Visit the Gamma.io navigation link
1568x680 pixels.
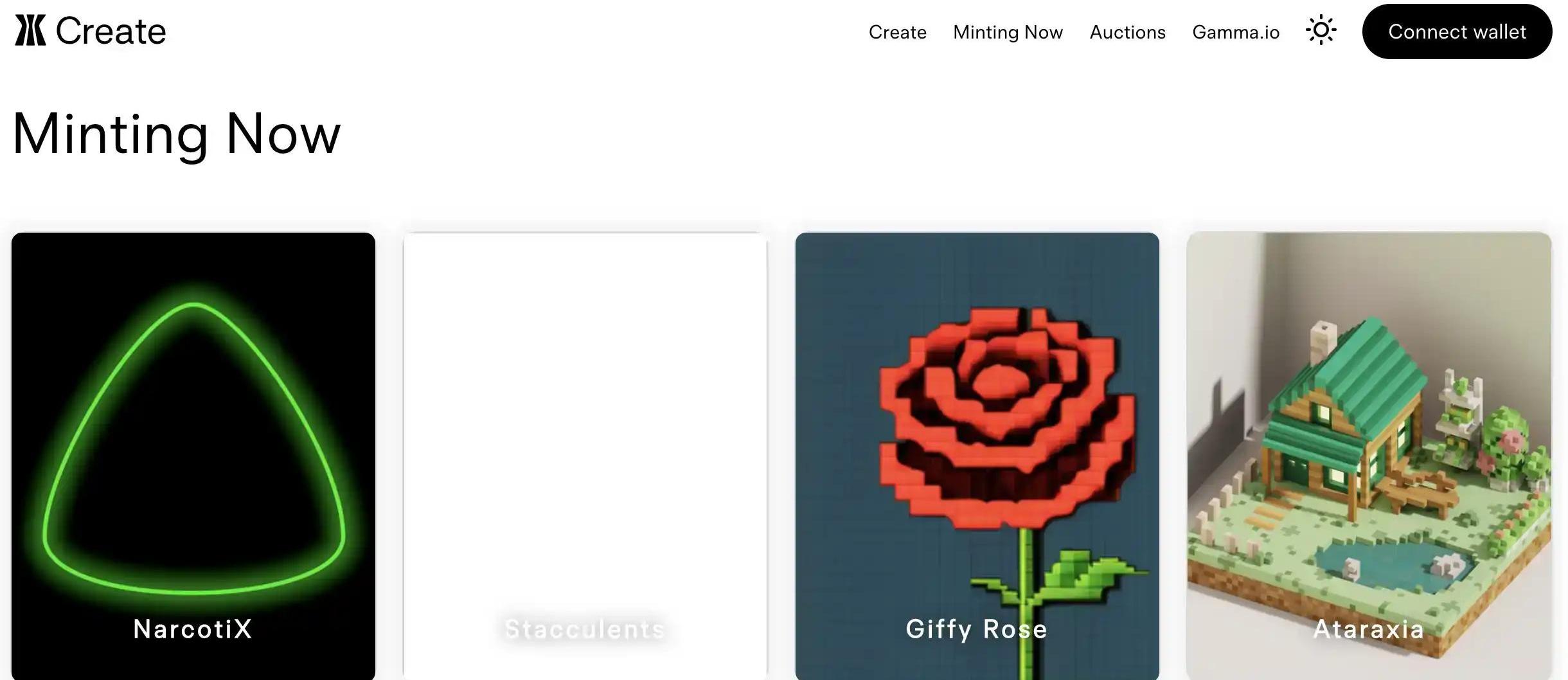pyautogui.click(x=1236, y=32)
